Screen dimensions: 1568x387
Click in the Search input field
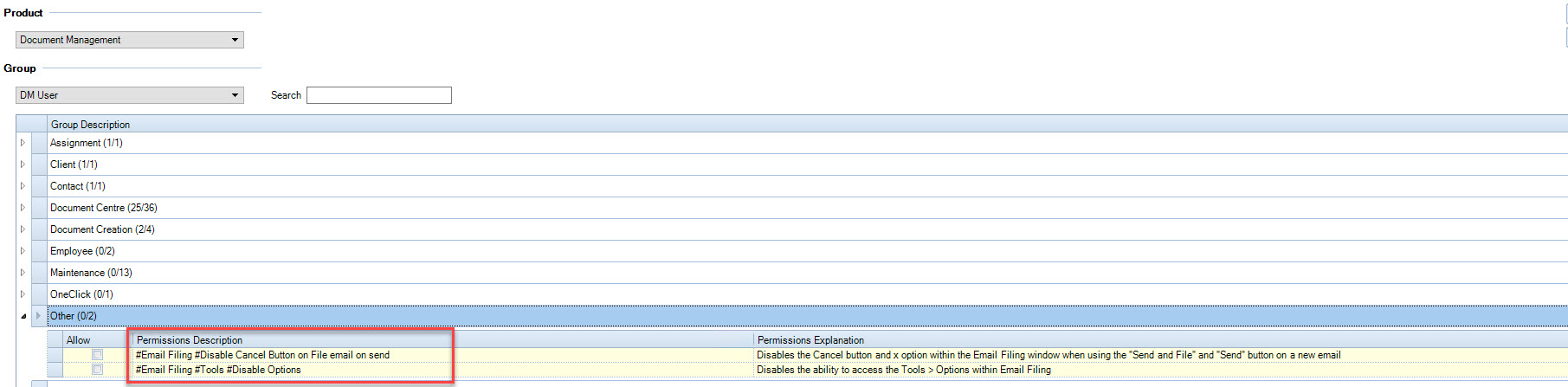(379, 95)
